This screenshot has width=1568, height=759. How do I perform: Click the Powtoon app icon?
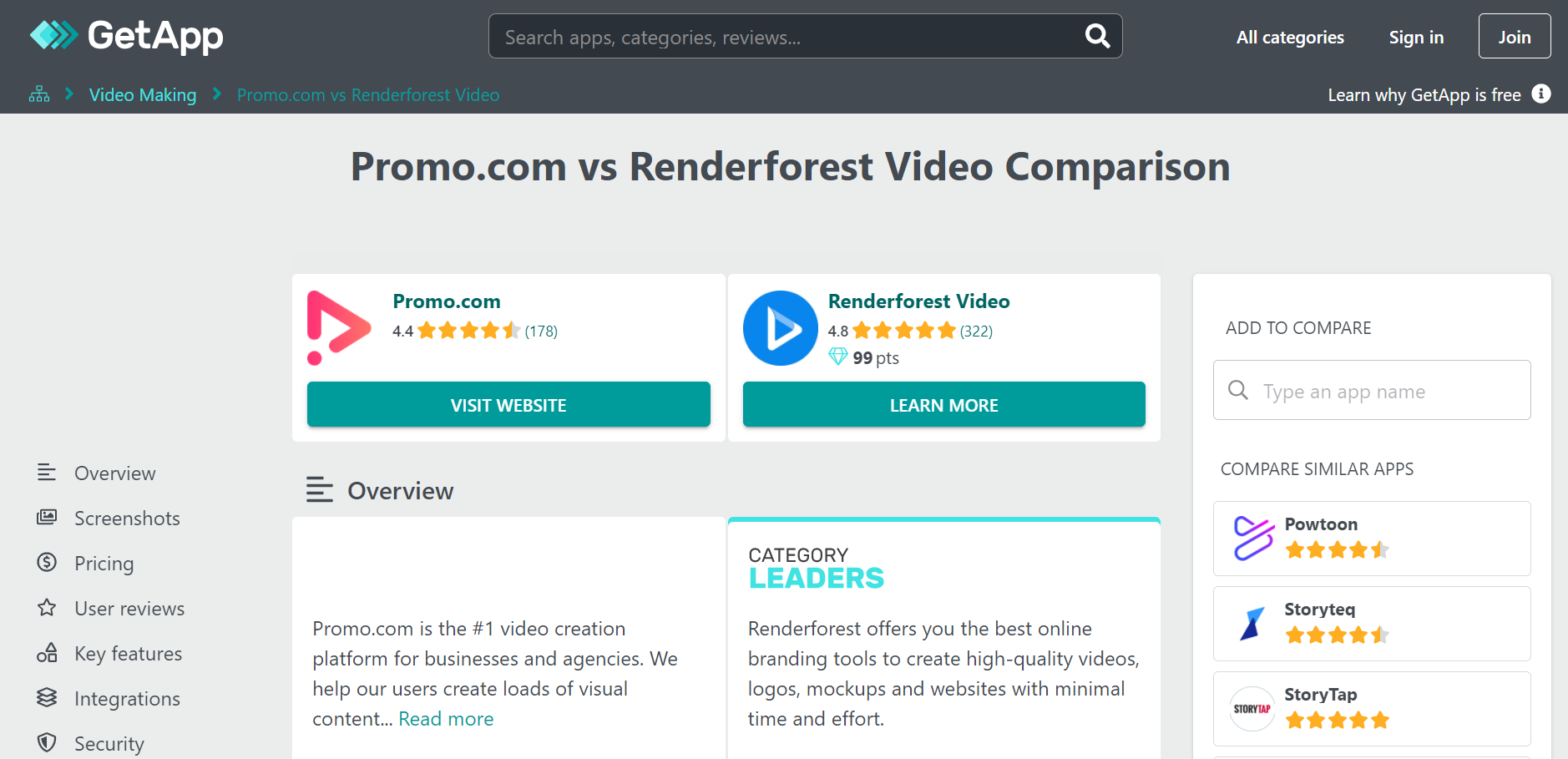pyautogui.click(x=1254, y=538)
